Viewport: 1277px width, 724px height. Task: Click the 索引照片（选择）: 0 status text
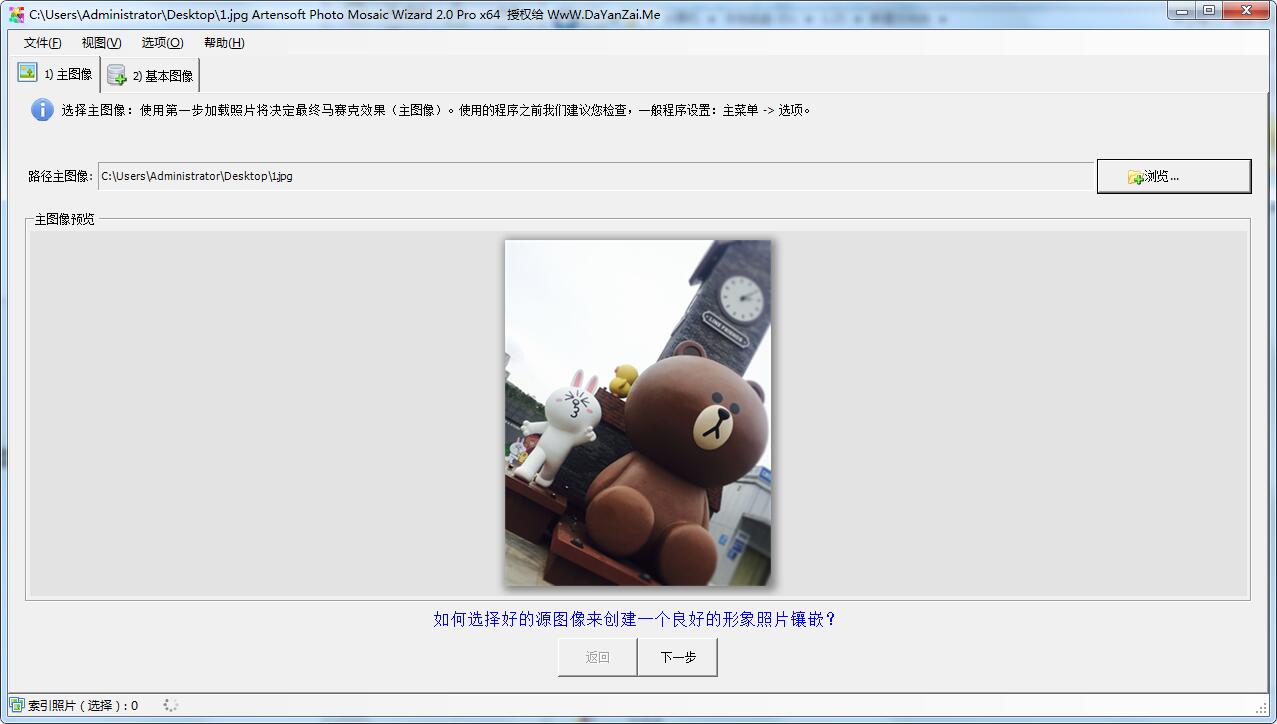[83, 705]
